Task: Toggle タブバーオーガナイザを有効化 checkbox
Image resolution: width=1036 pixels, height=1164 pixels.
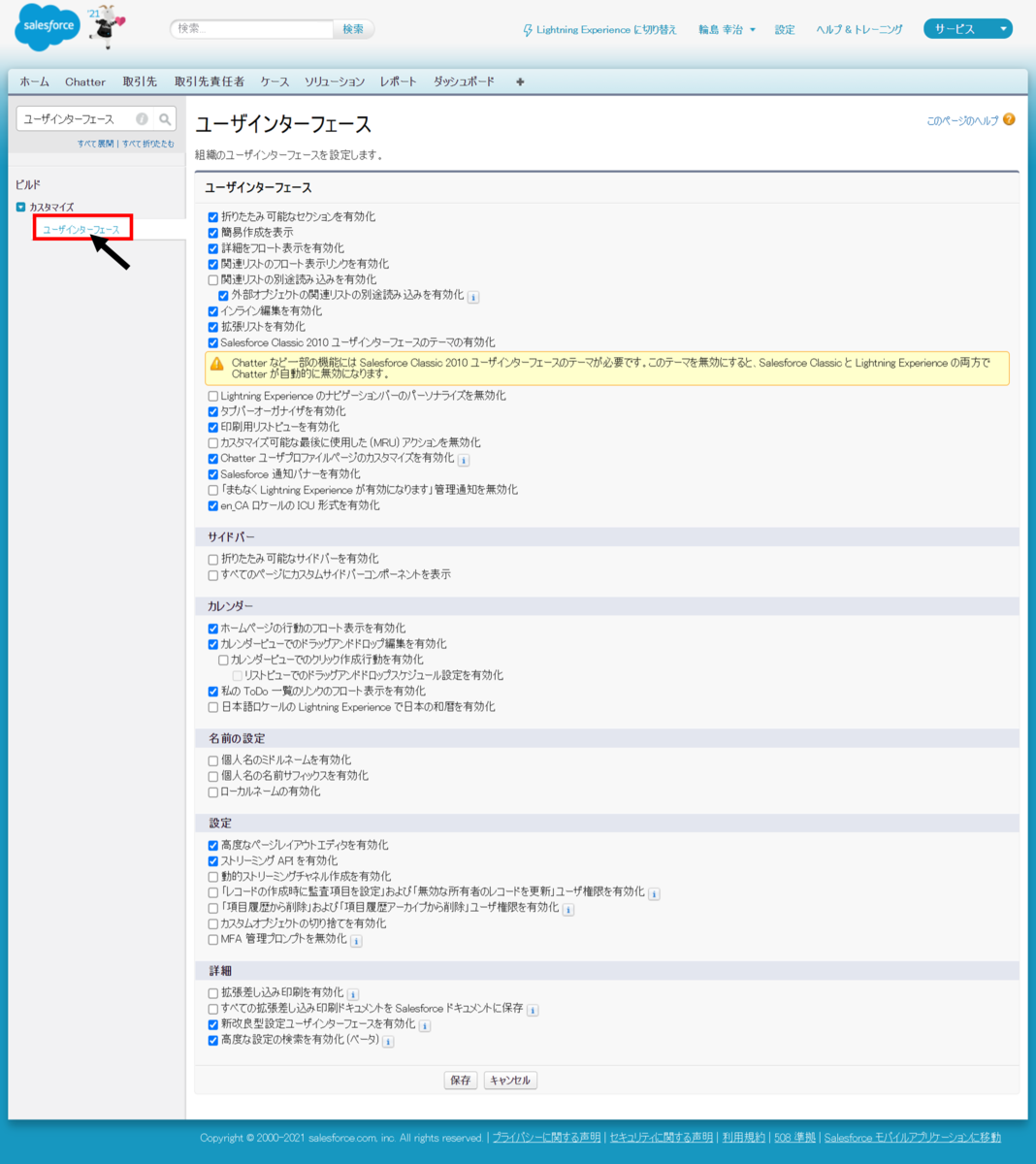Action: 213,411
